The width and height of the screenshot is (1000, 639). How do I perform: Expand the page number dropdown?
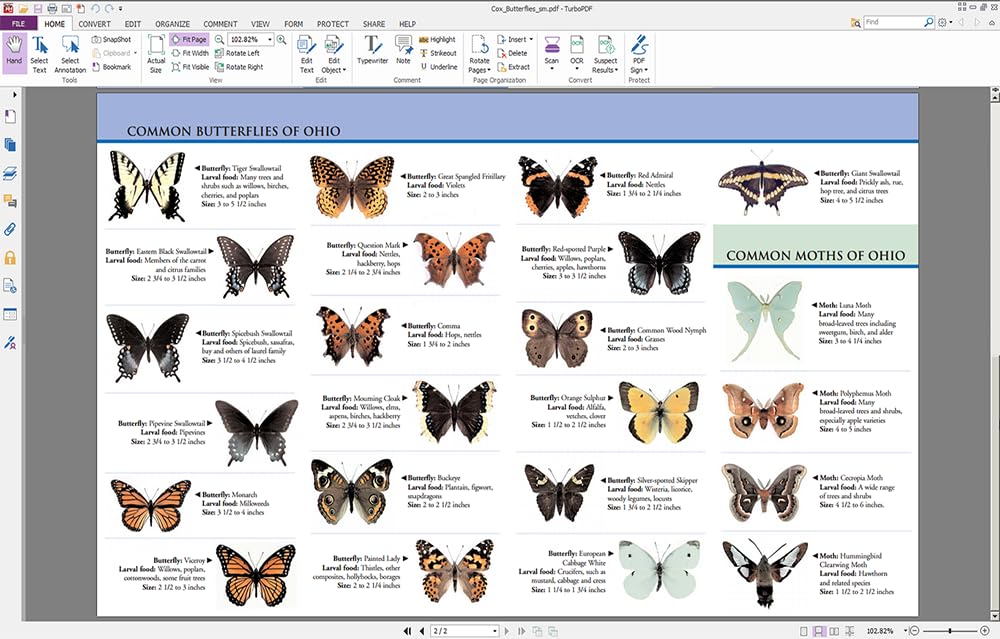(x=493, y=631)
